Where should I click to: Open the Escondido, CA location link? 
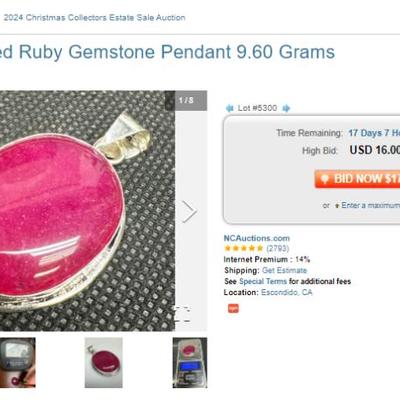[287, 292]
